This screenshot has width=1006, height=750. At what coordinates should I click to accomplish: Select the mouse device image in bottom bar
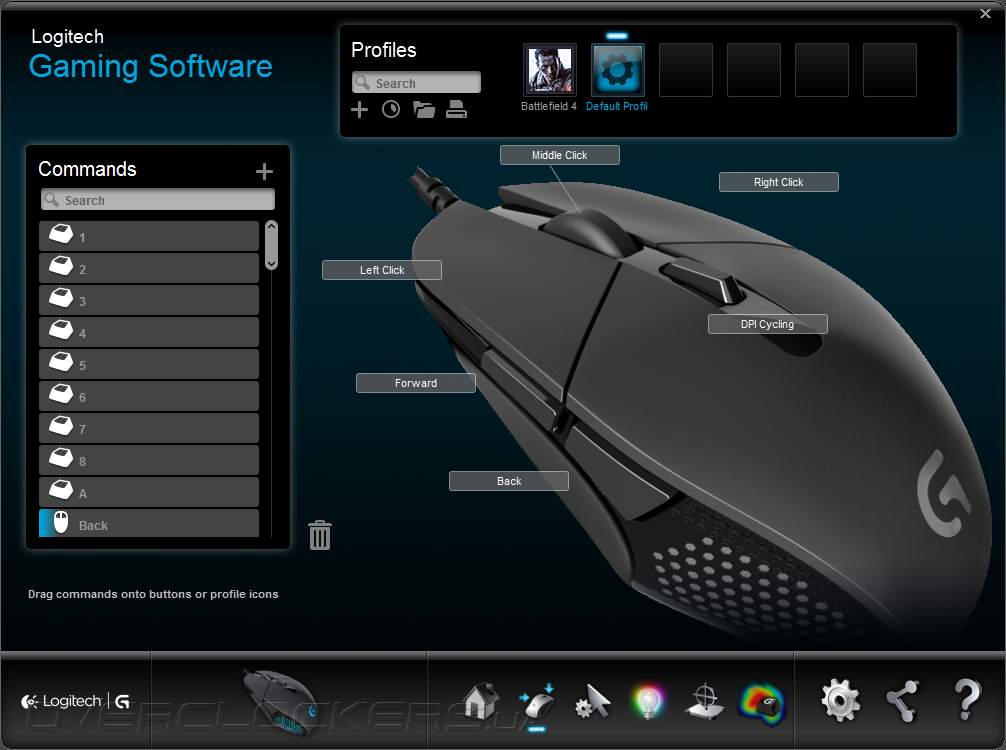281,703
